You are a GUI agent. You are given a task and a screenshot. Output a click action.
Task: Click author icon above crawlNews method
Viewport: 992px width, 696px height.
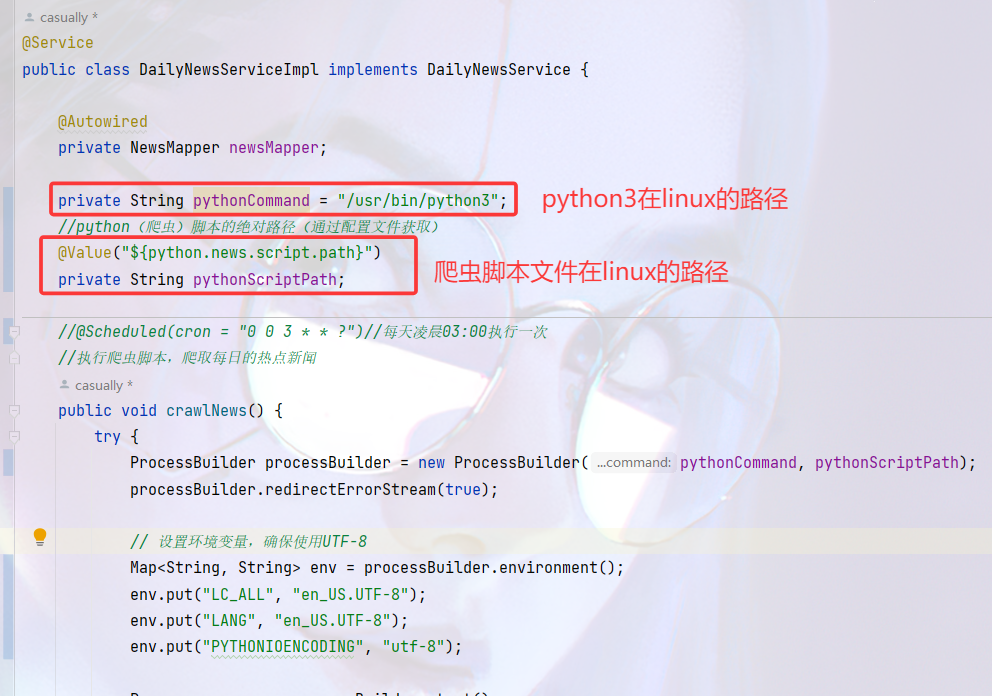64,385
